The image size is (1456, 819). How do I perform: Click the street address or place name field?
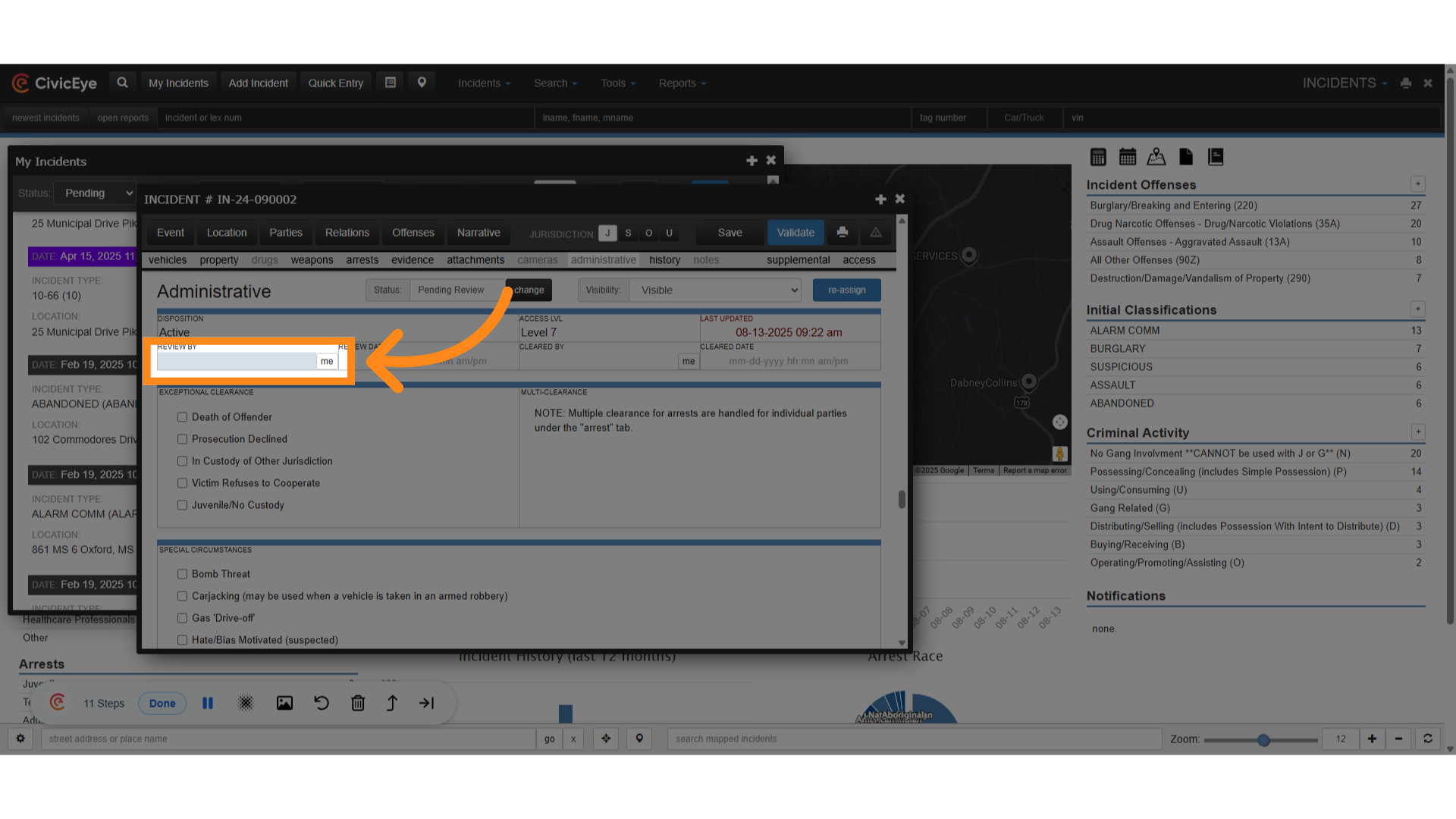[x=289, y=739]
